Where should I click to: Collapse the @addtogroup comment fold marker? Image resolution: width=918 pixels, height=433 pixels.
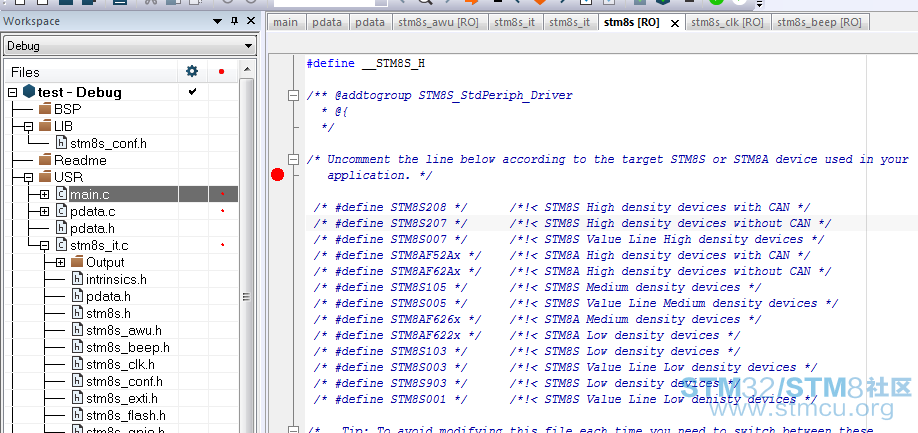(x=293, y=95)
